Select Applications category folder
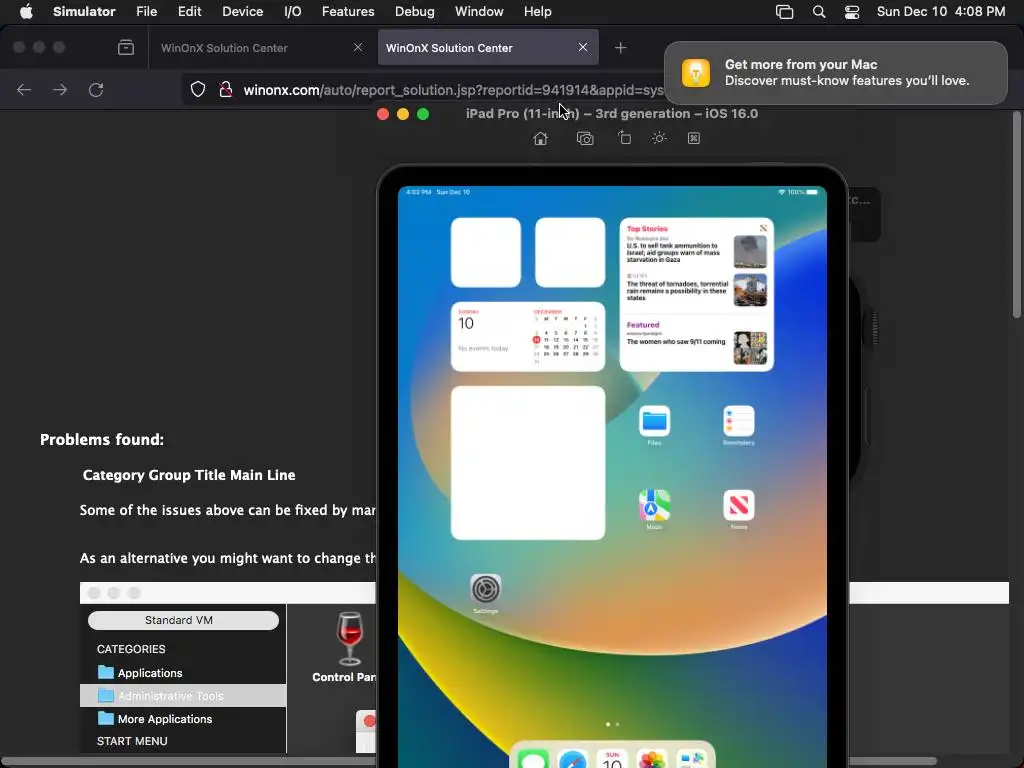1024x768 pixels. click(140, 673)
